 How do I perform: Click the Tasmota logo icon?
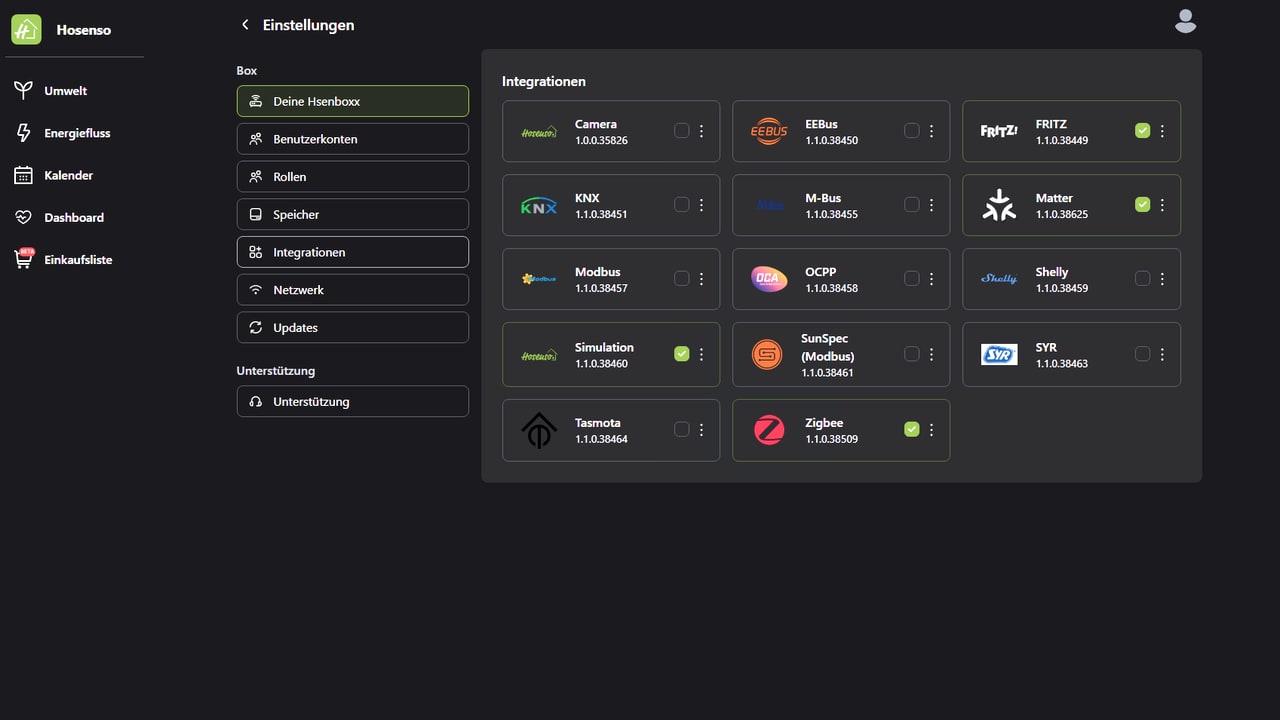click(x=539, y=430)
